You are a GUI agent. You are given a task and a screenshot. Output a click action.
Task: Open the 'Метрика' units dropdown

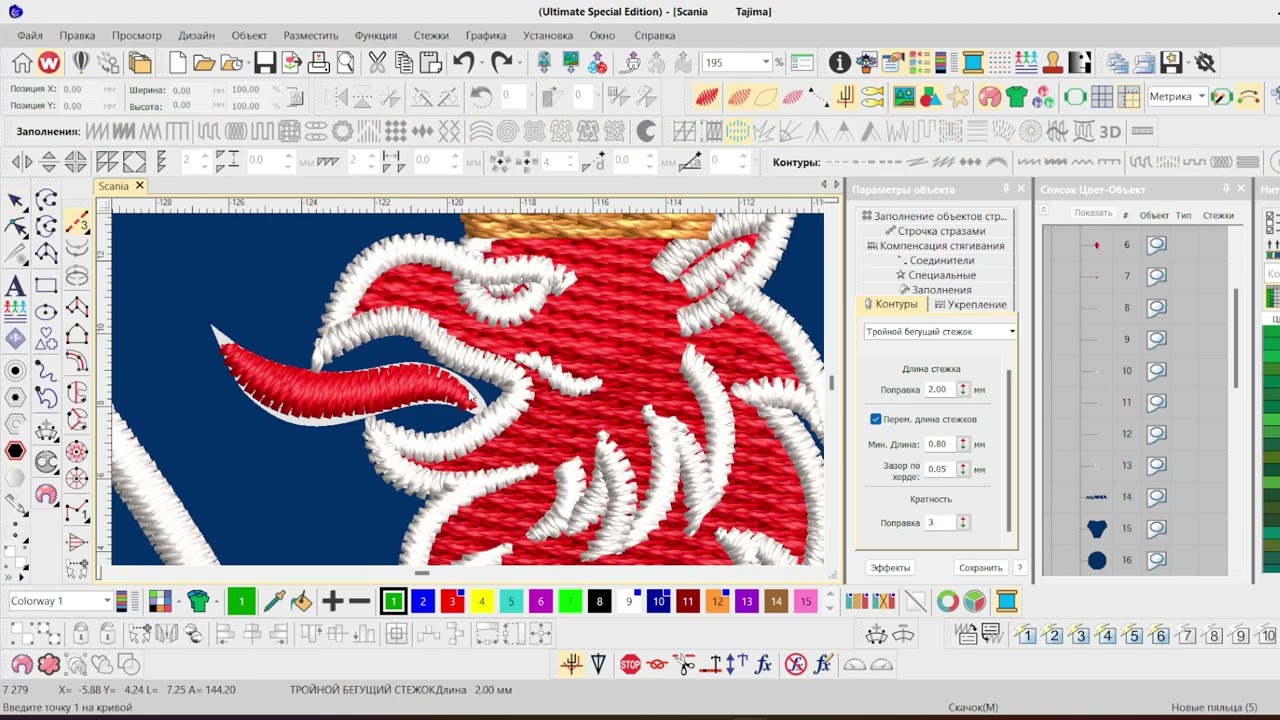pos(1201,97)
